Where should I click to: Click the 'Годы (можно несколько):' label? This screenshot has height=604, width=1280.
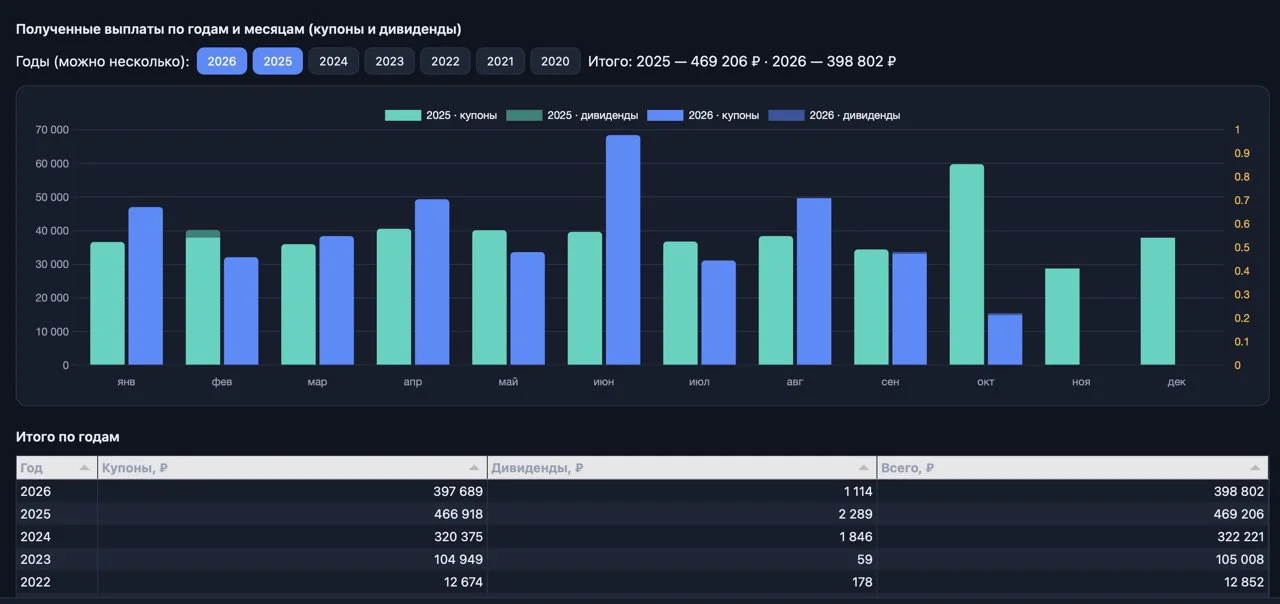tap(102, 62)
